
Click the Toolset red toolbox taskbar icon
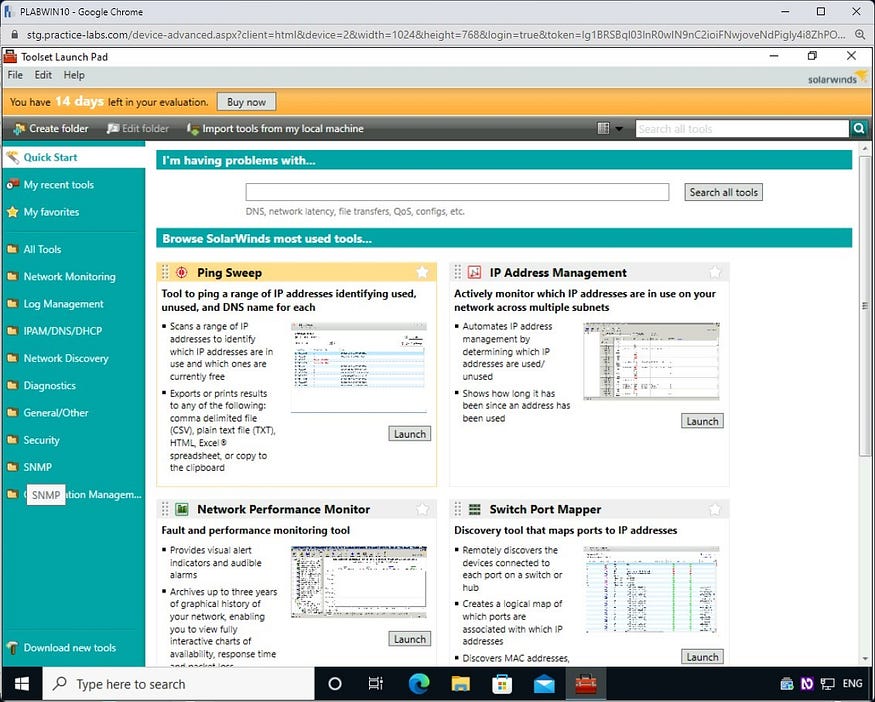[586, 684]
